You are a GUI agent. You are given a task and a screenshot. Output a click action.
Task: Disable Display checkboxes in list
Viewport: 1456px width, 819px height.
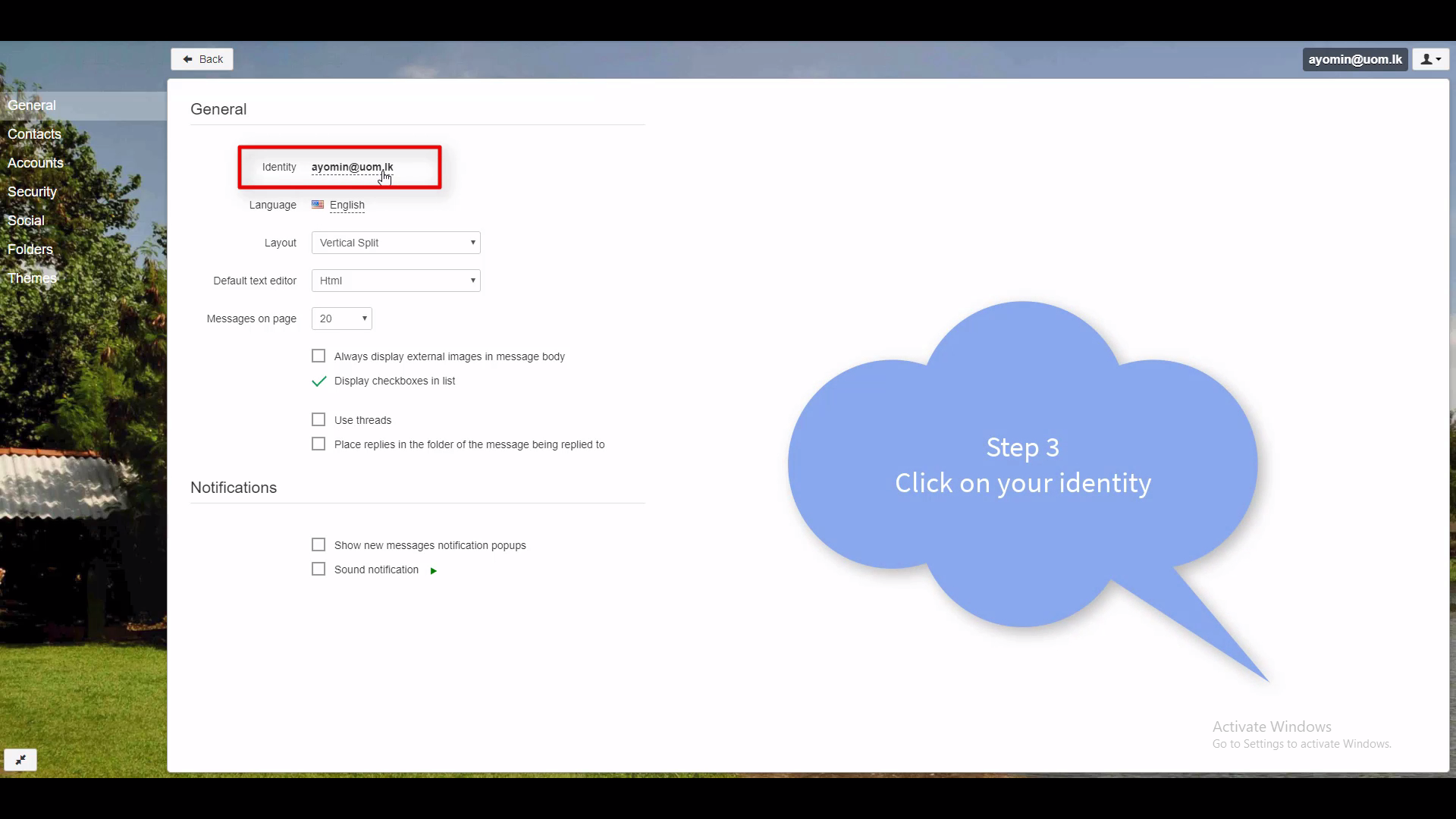coord(320,381)
